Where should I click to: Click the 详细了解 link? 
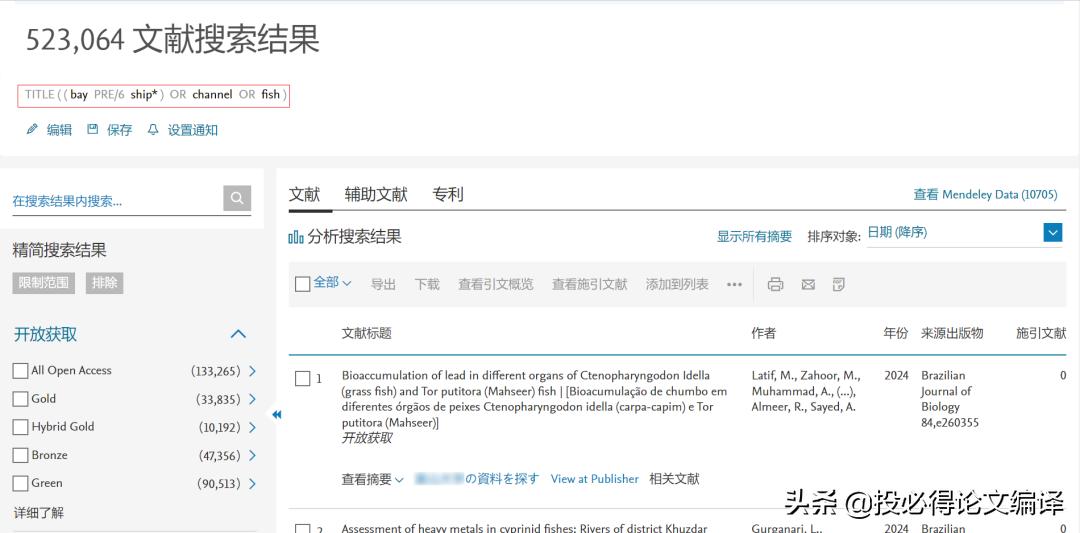(39, 512)
